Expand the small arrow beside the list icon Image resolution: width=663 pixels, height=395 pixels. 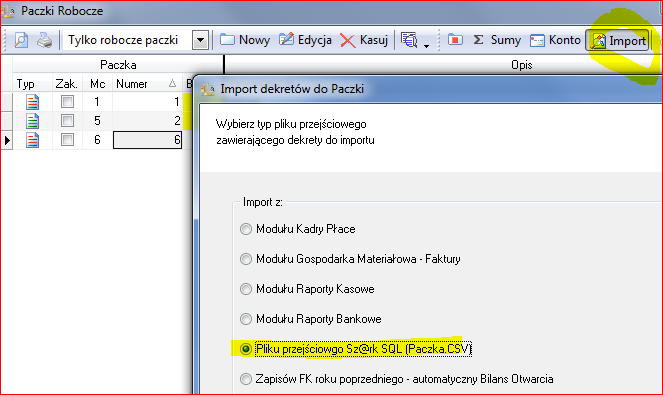click(427, 46)
